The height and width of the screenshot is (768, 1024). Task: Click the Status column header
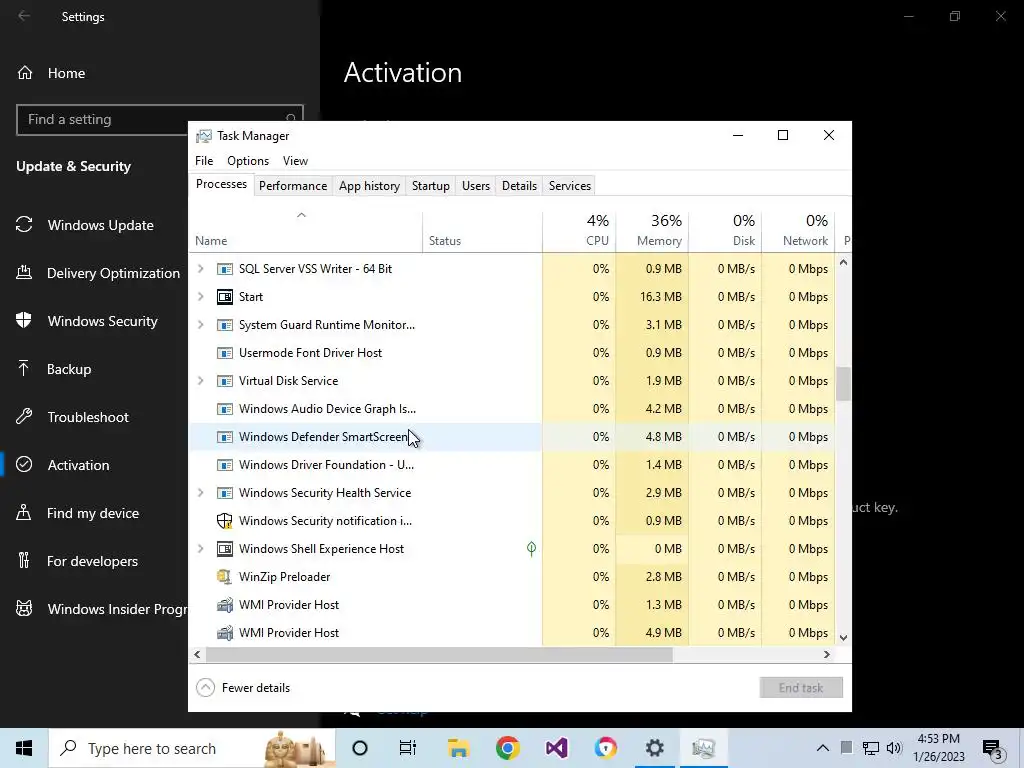(483, 232)
